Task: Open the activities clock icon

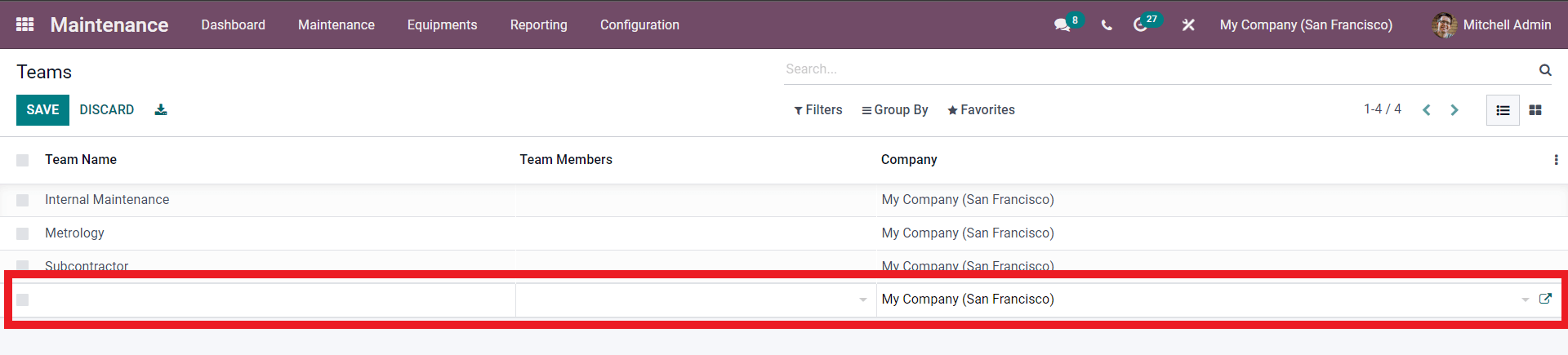Action: pyautogui.click(x=1140, y=25)
